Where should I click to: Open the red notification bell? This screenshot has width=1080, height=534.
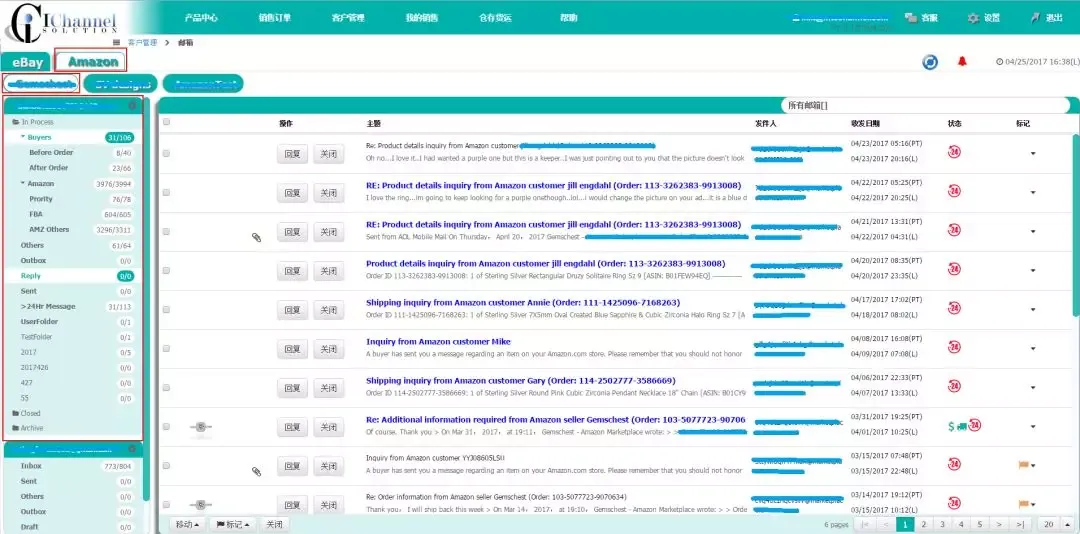click(x=962, y=61)
